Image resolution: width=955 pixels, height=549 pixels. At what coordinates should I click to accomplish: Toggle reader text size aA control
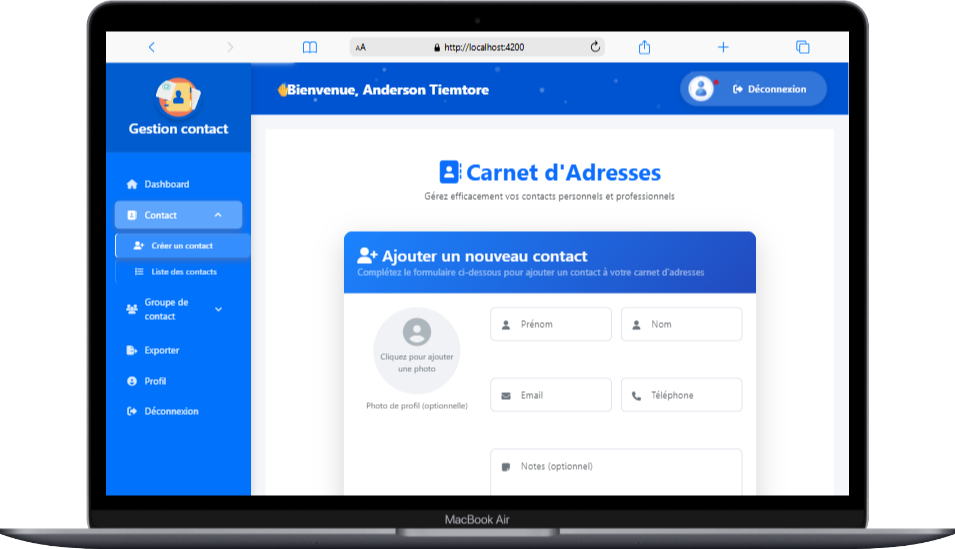coord(361,47)
